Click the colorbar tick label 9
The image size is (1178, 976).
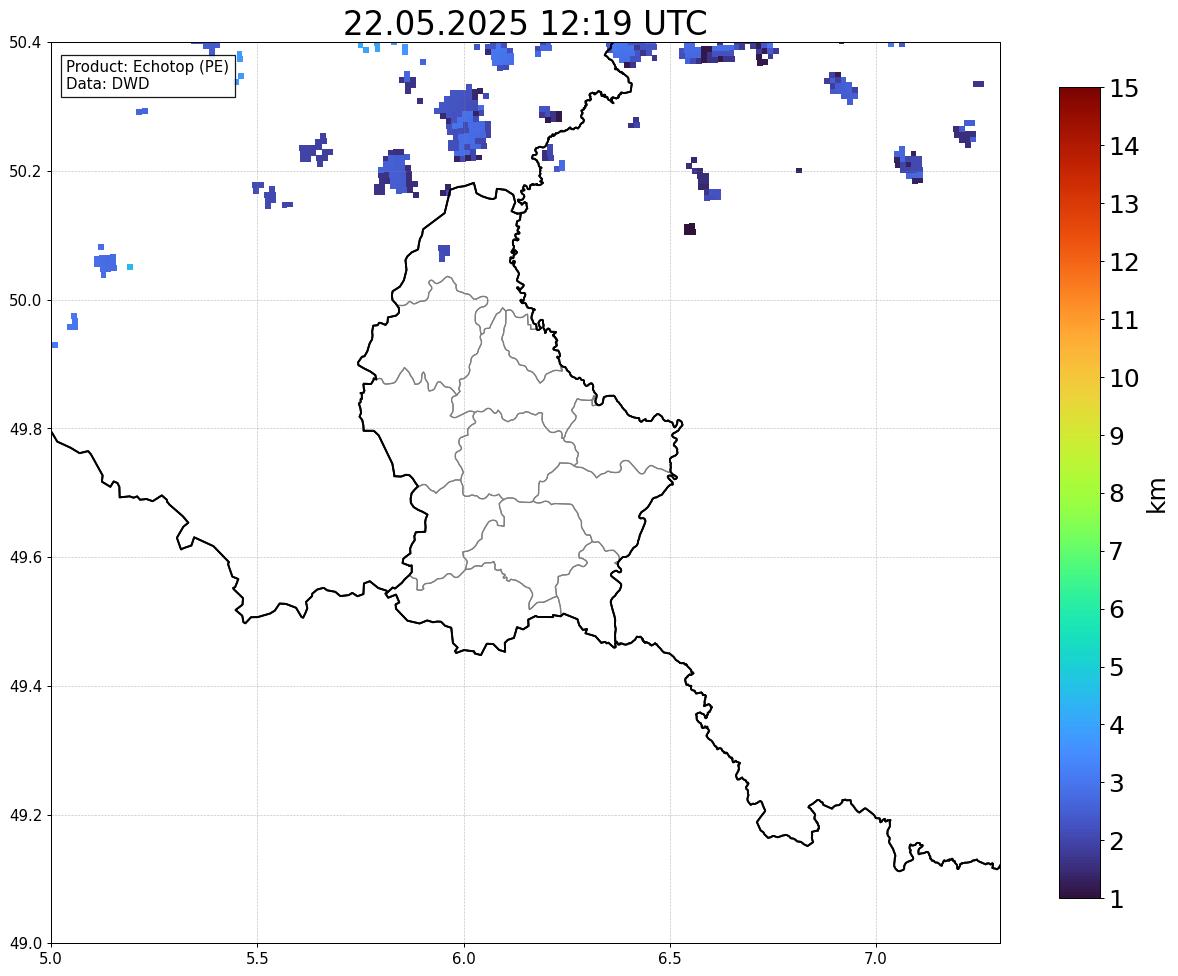1116,436
